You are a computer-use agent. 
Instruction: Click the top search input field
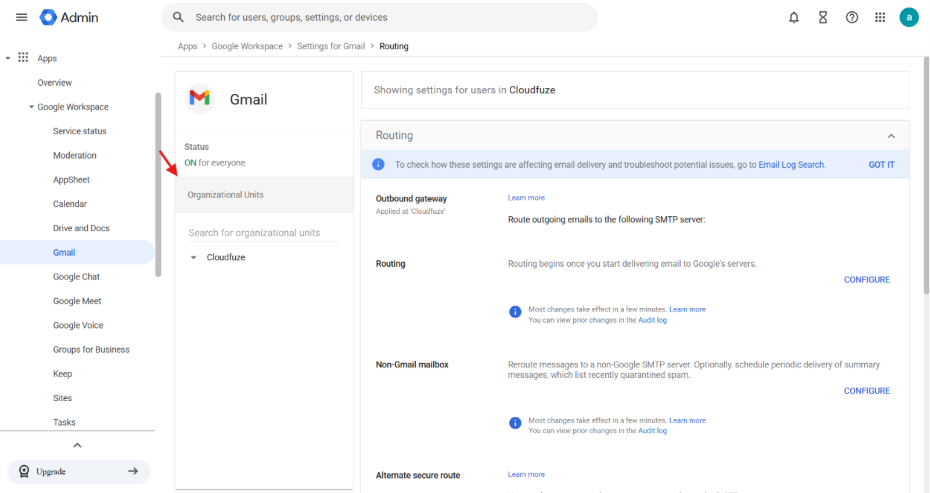380,17
